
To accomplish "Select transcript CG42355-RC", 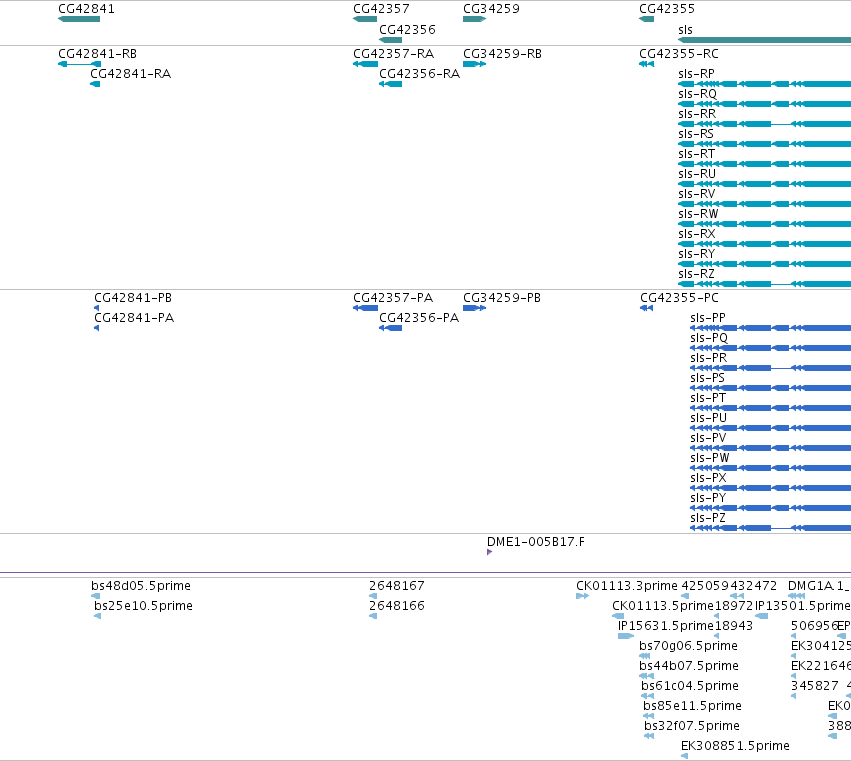I will click(646, 64).
